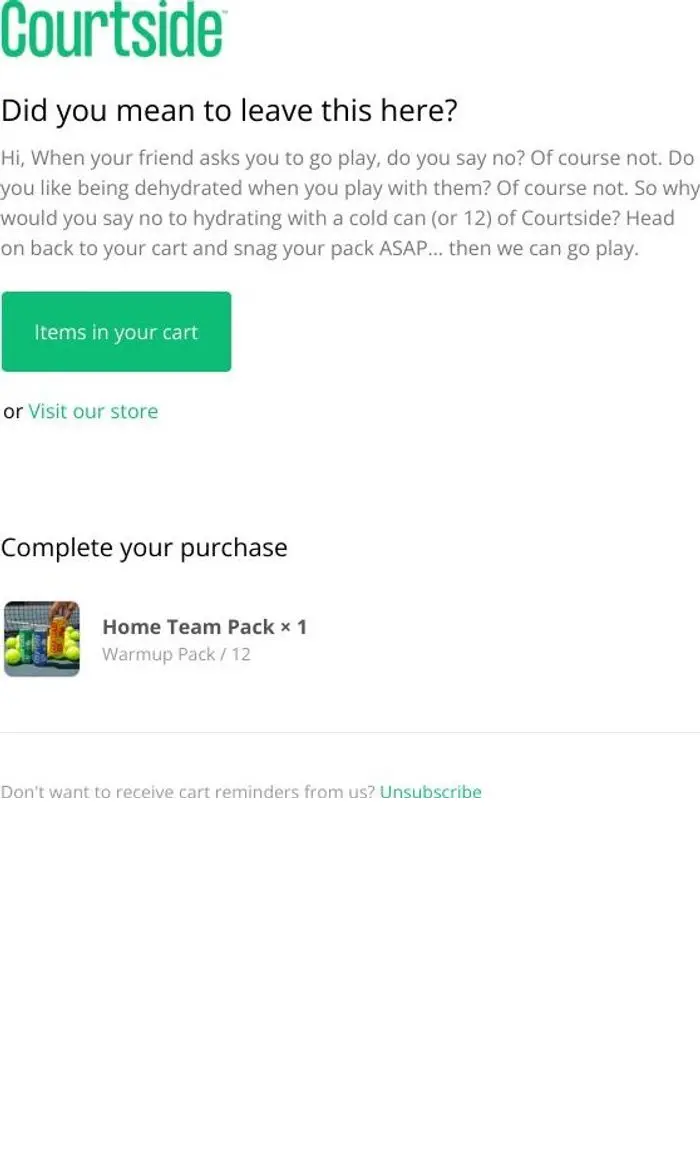
Task: Click the paragraph line starting 'you like being dehydrated'
Action: (350, 188)
